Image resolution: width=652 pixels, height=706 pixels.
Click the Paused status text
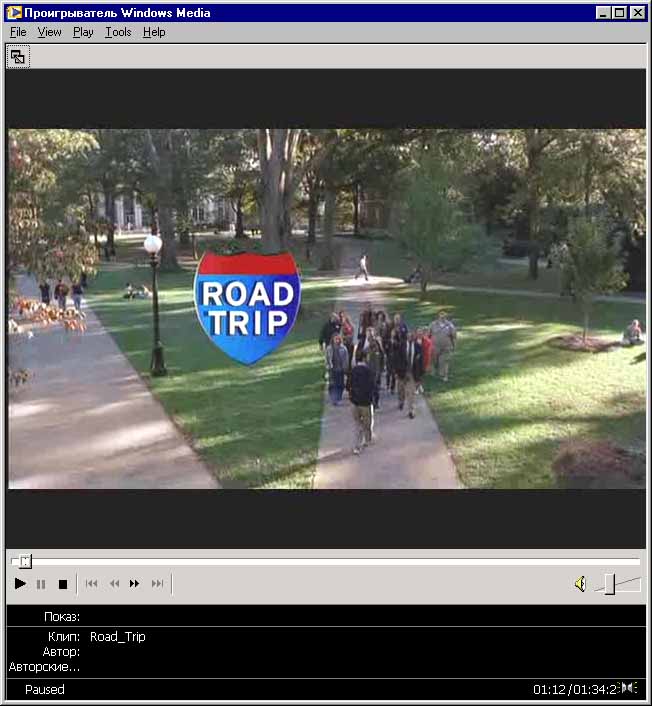[x=45, y=689]
